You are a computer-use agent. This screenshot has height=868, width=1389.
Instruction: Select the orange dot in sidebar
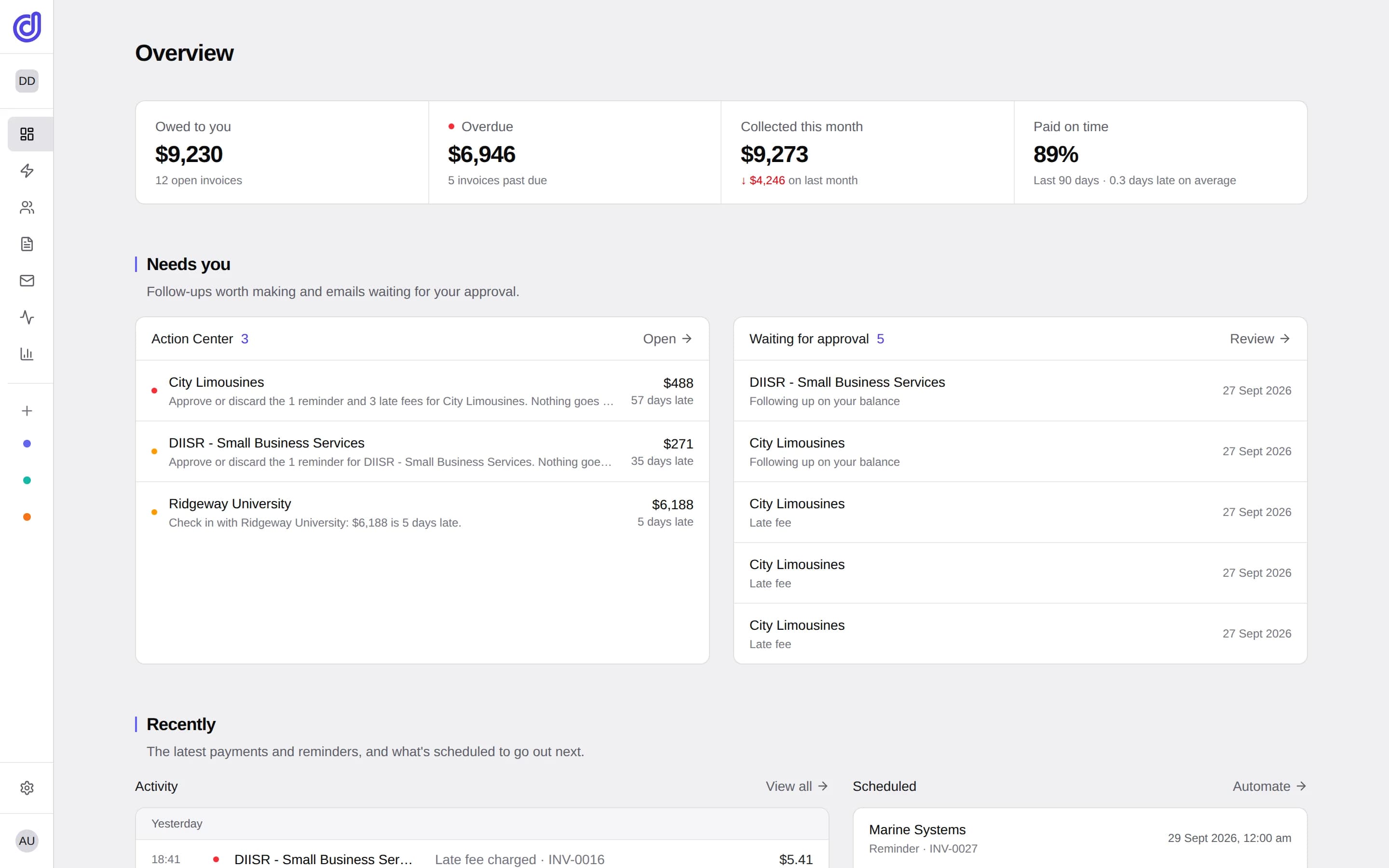[x=27, y=517]
